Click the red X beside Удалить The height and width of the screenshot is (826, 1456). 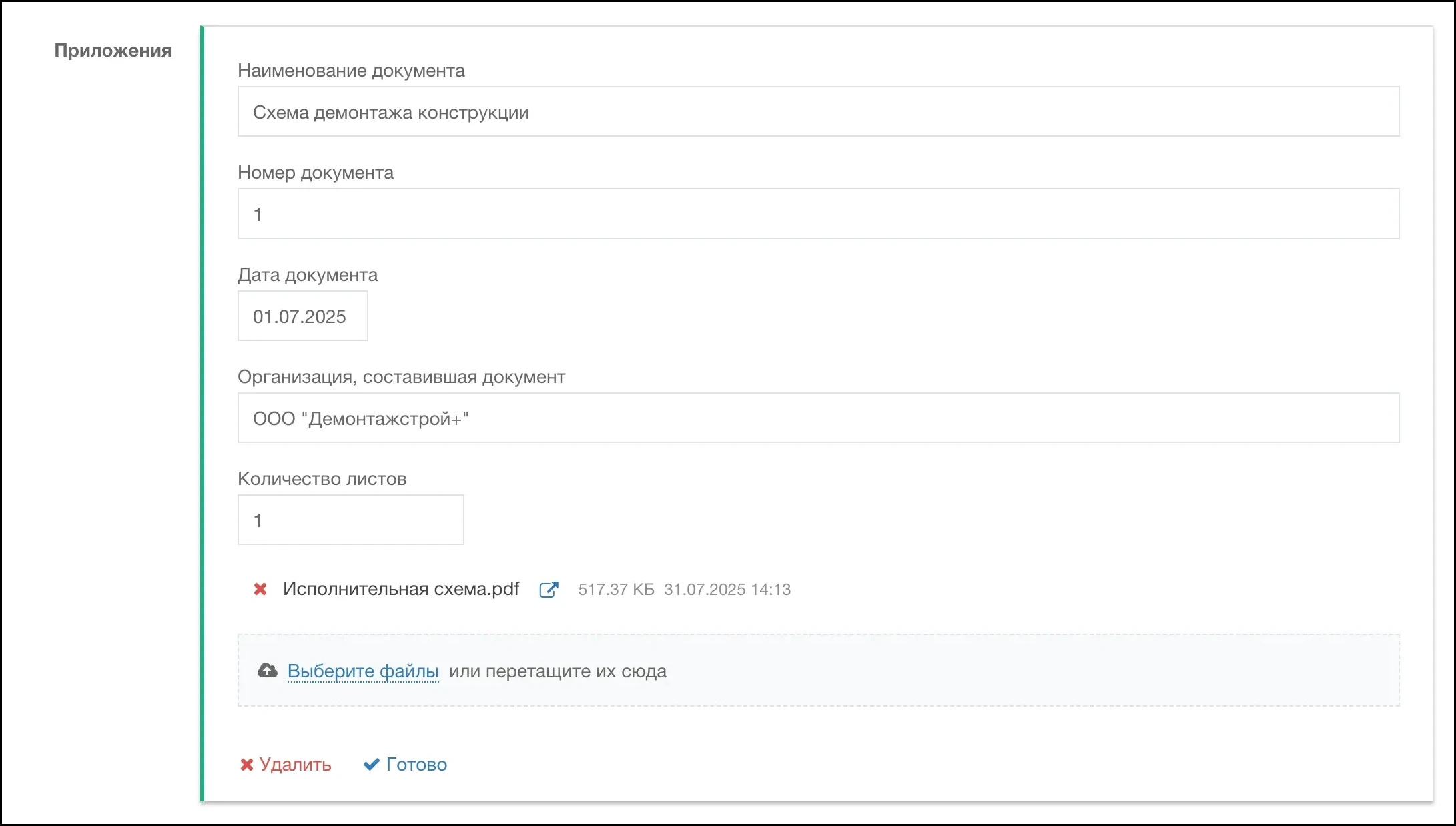pos(246,765)
